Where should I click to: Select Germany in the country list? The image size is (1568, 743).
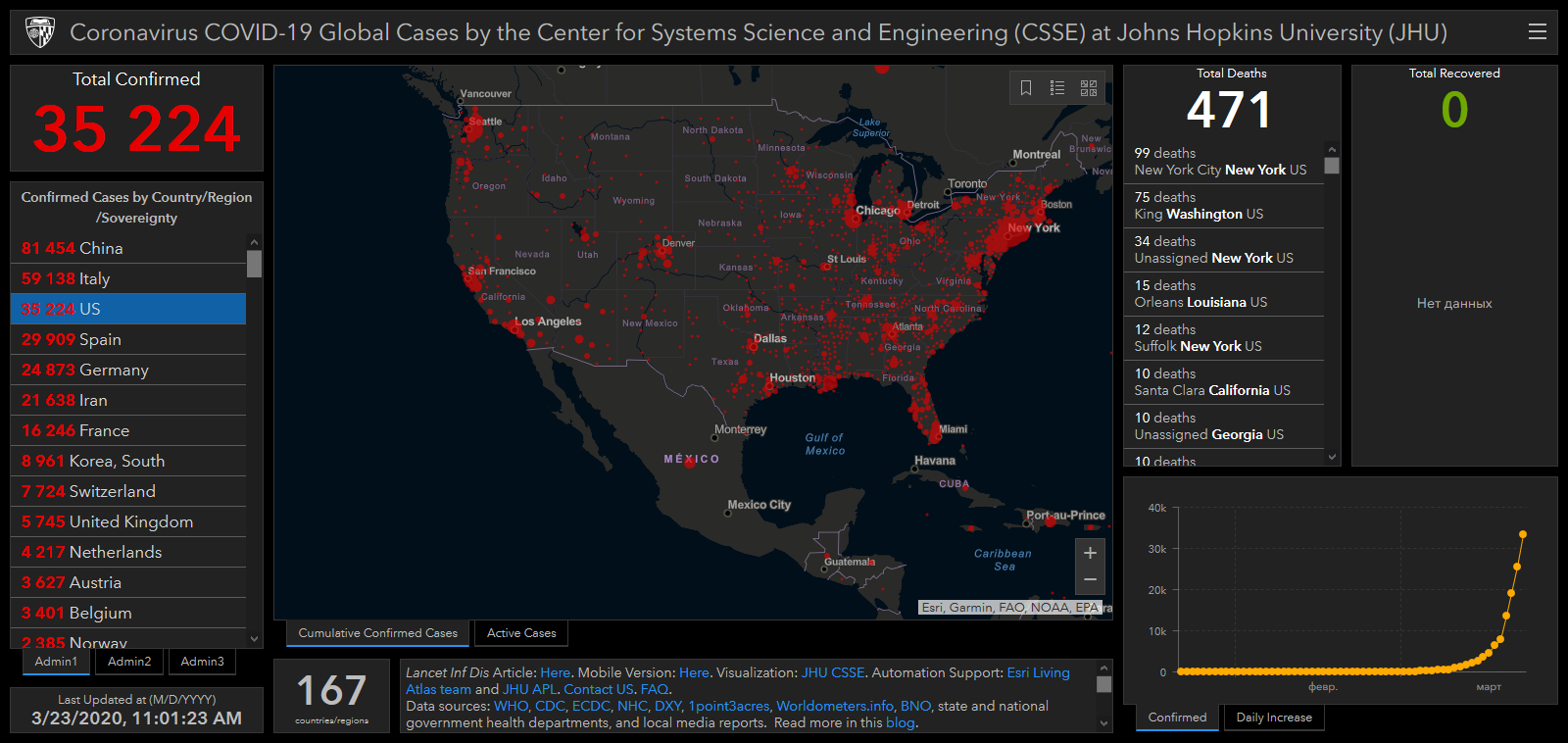pyautogui.click(x=128, y=370)
